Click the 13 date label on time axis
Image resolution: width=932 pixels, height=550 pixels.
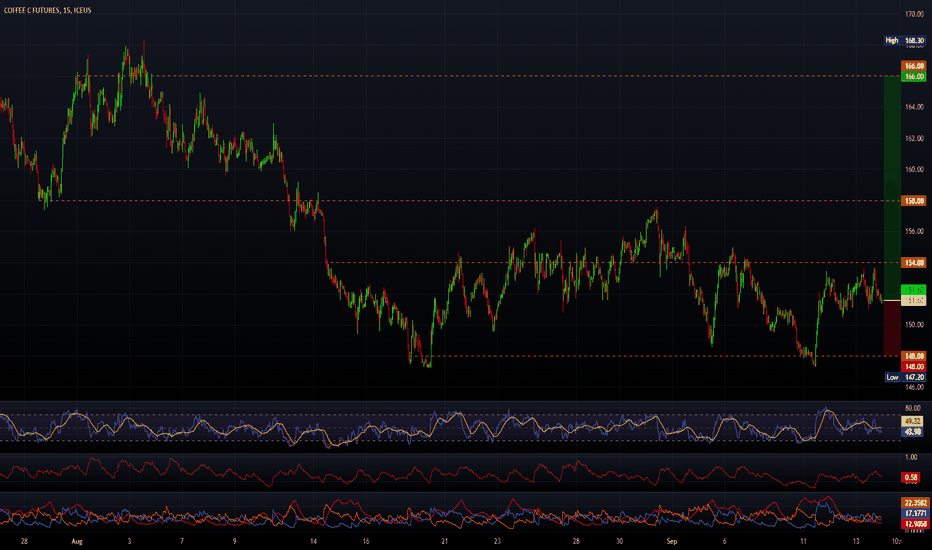coord(856,541)
